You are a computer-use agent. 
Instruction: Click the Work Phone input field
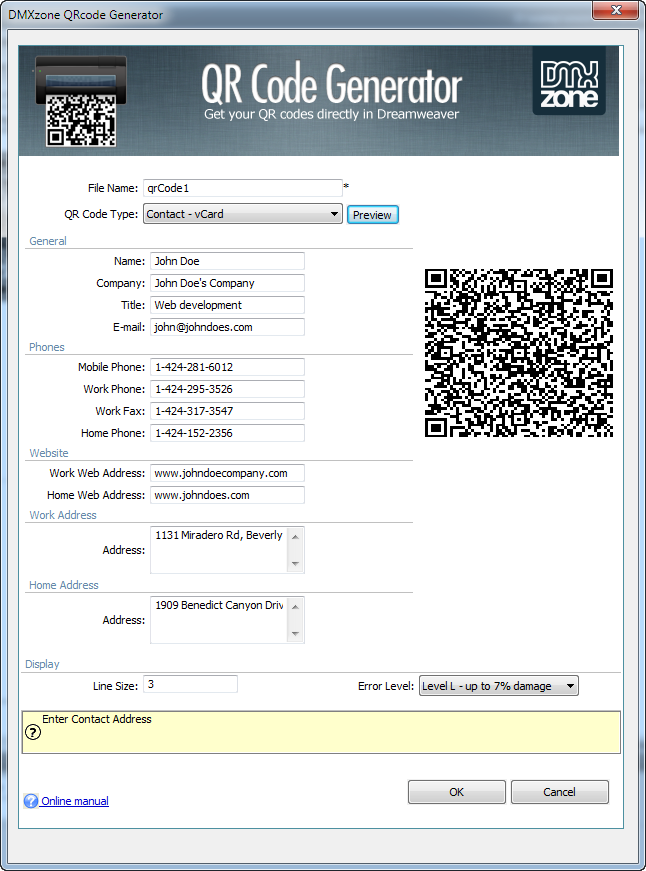tap(227, 389)
